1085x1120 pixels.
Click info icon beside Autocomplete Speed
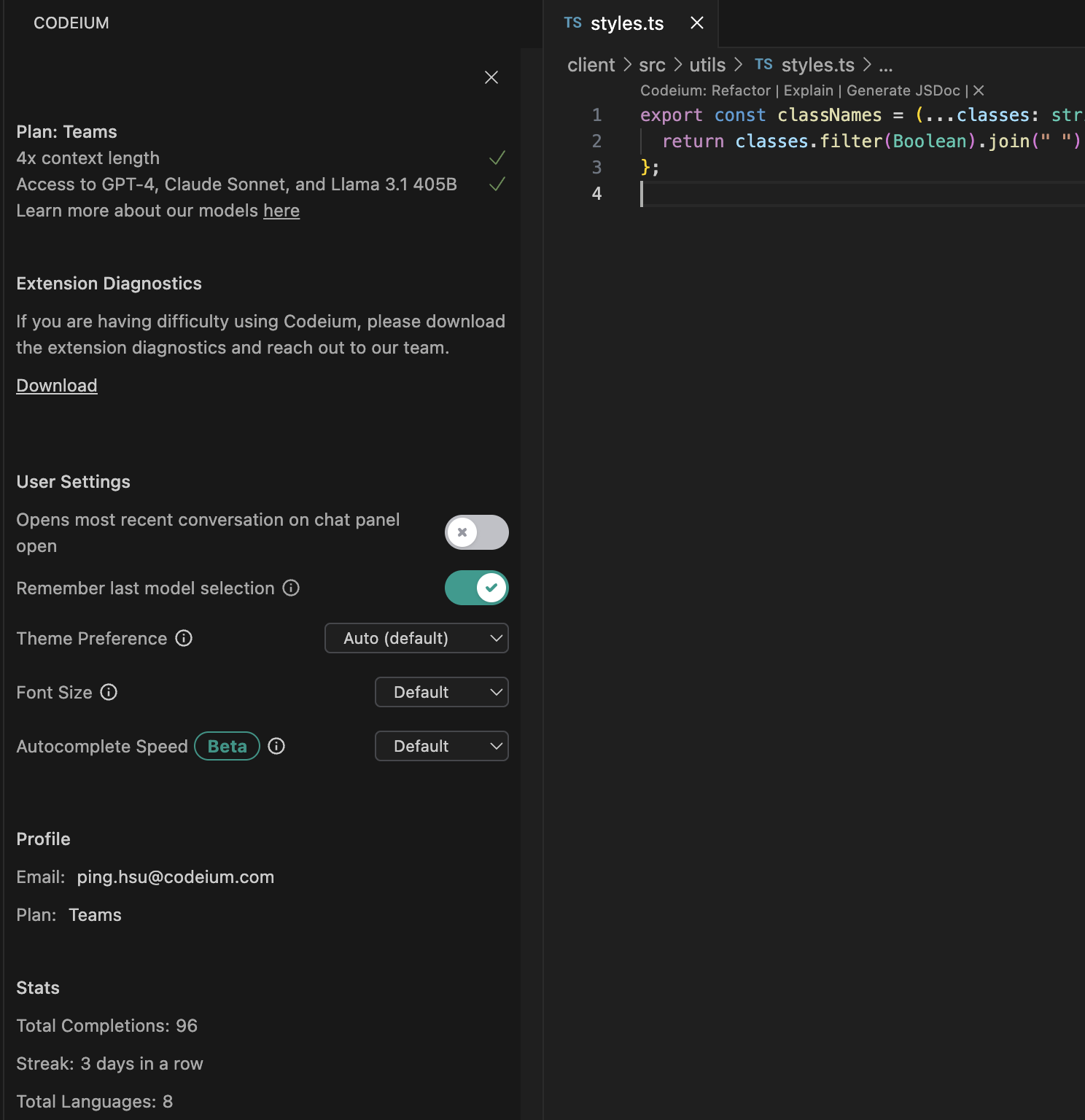pyautogui.click(x=276, y=746)
